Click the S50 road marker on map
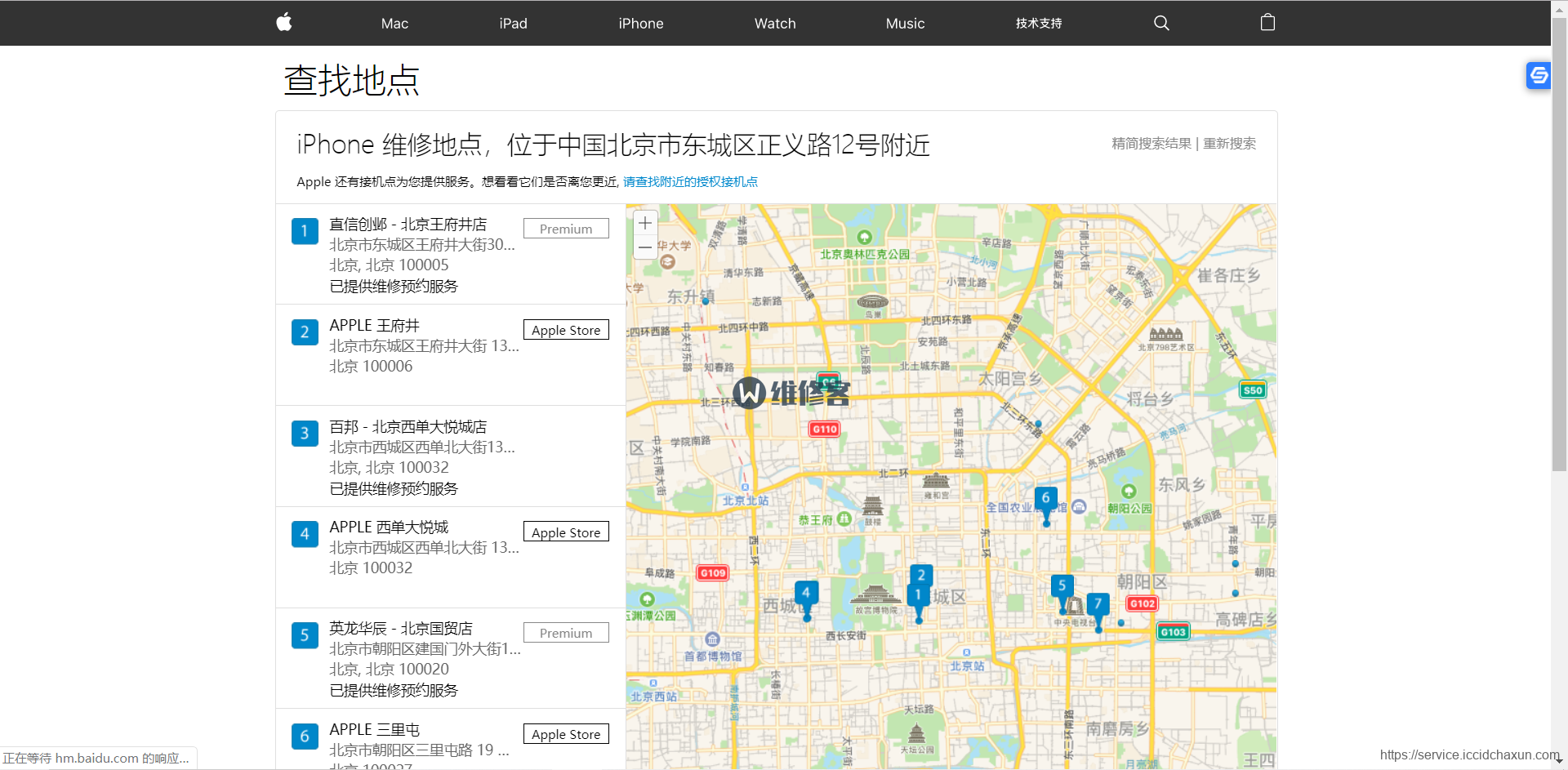Viewport: 1568px width, 770px height. click(1253, 390)
